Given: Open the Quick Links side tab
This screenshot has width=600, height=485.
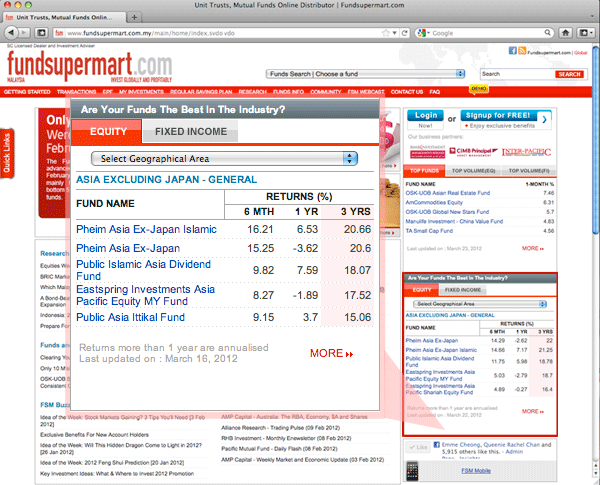Looking at the screenshot, I should point(7,154).
